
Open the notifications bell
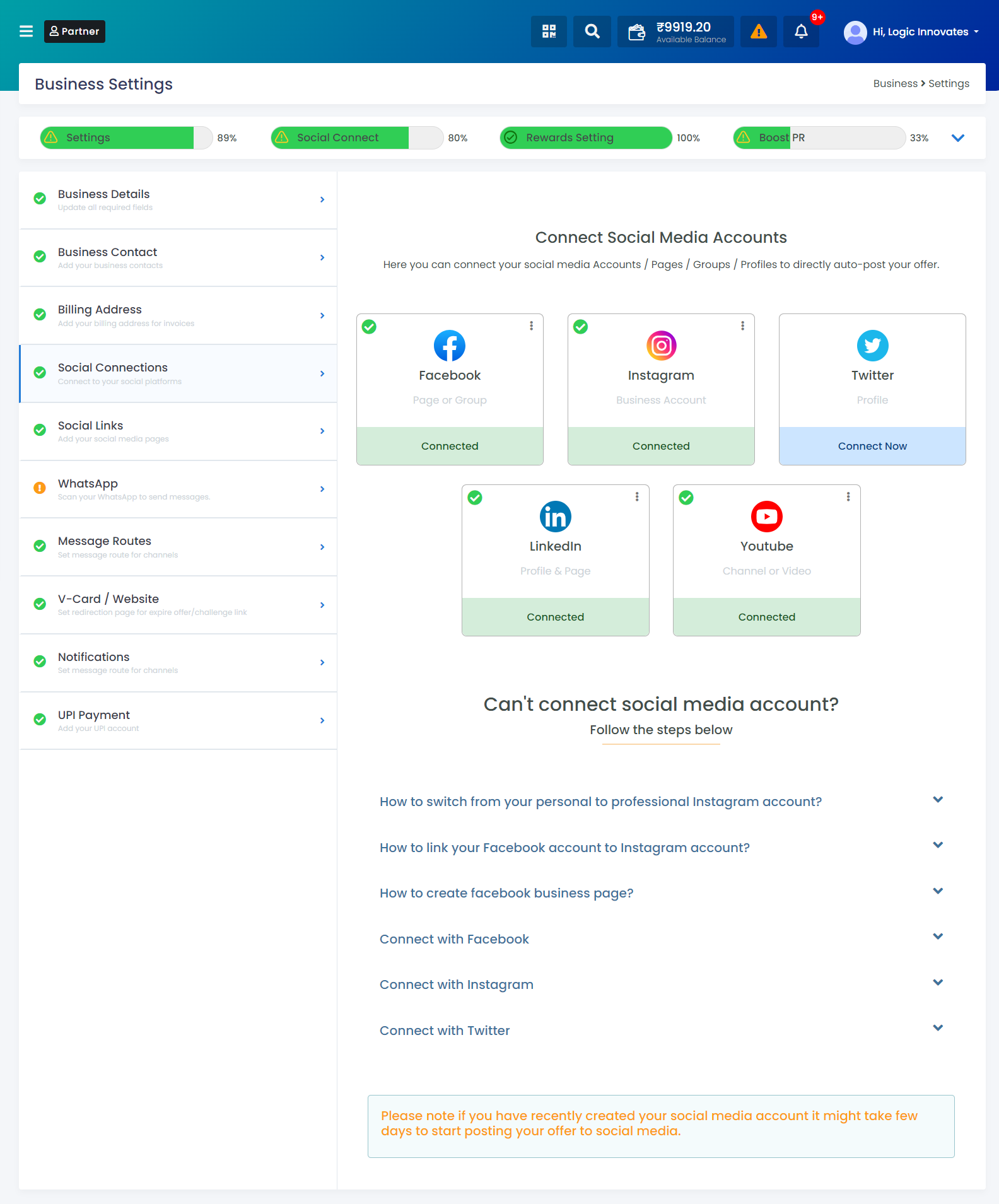801,32
